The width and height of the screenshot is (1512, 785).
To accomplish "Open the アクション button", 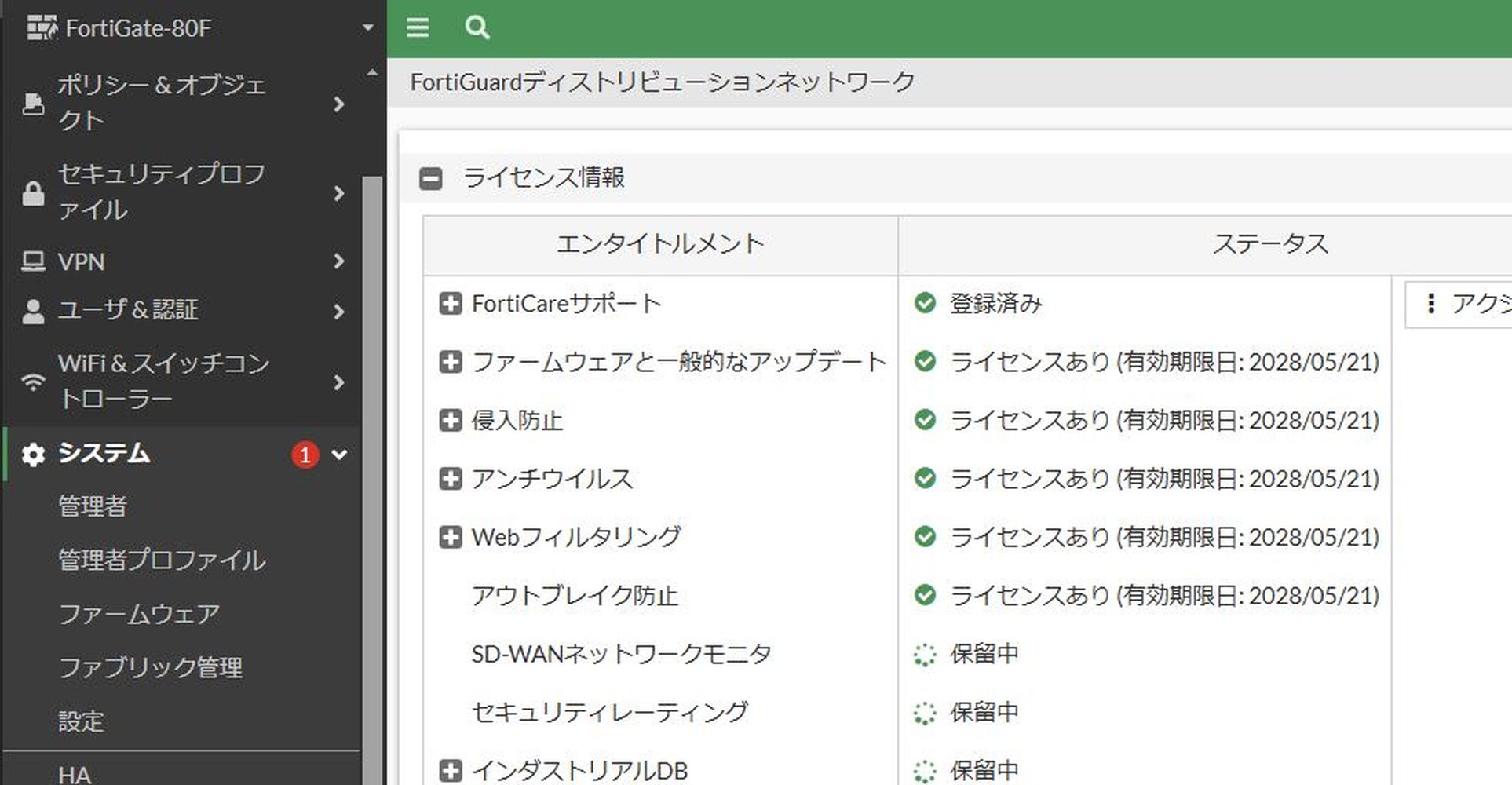I will click(1459, 305).
